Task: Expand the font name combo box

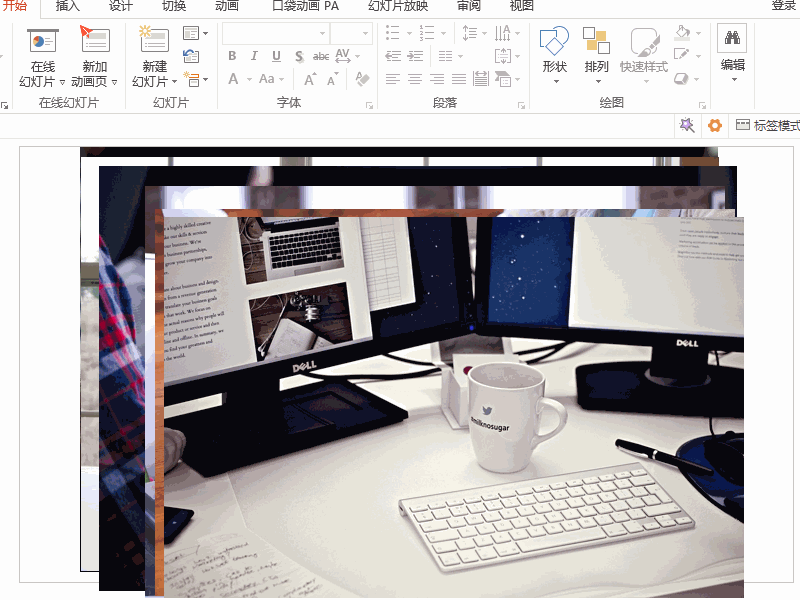Action: click(x=322, y=34)
